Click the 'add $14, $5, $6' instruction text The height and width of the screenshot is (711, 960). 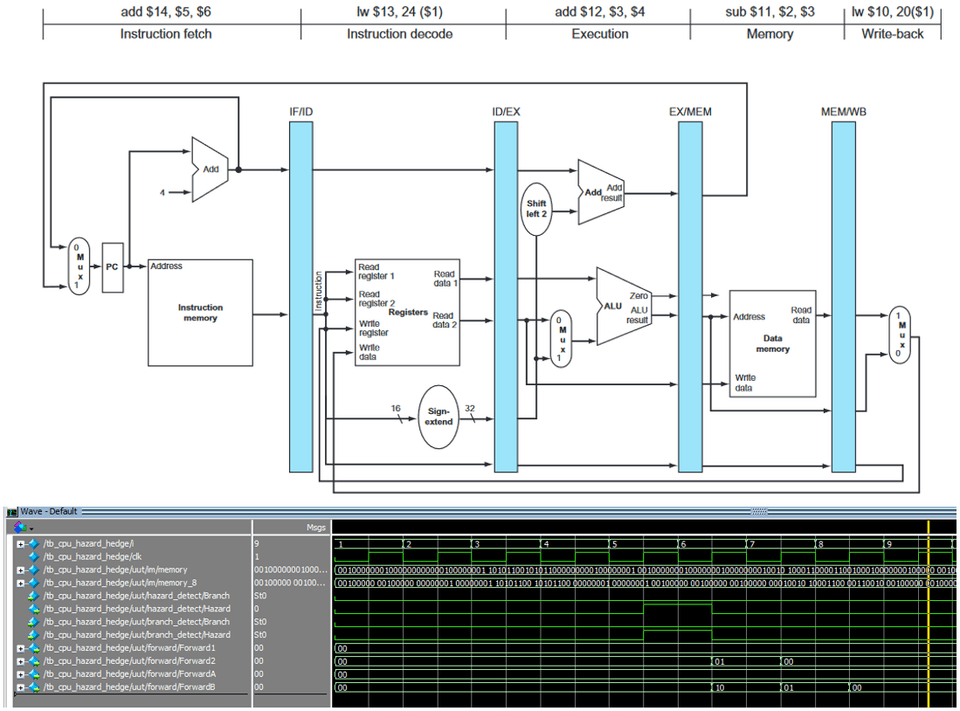tap(165, 12)
